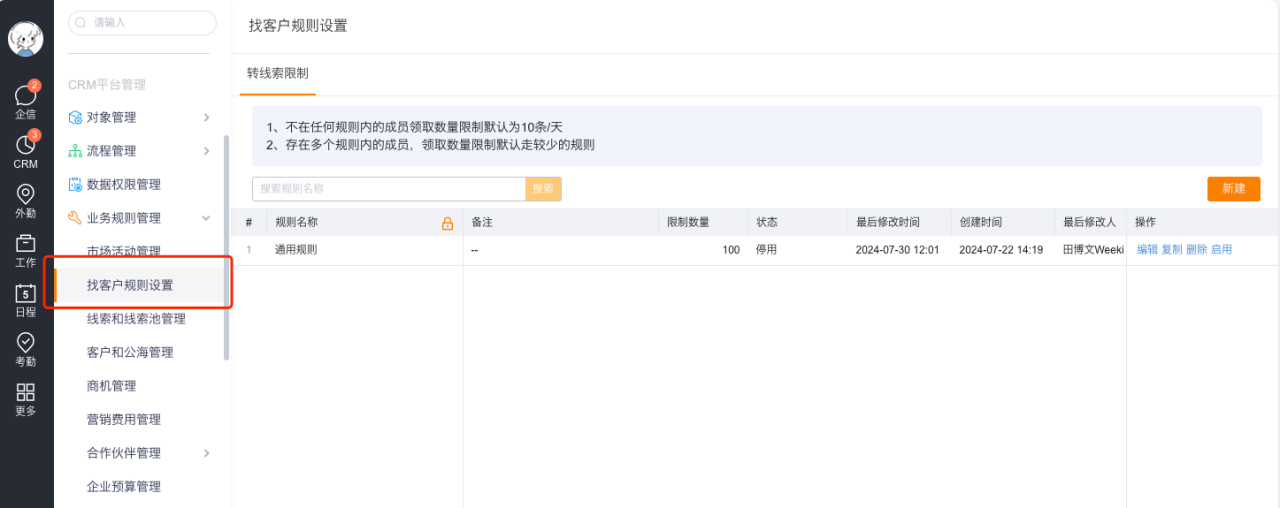Click 删除 link for 通用规则
Screen dimensions: 1280x508
pos(1196,250)
